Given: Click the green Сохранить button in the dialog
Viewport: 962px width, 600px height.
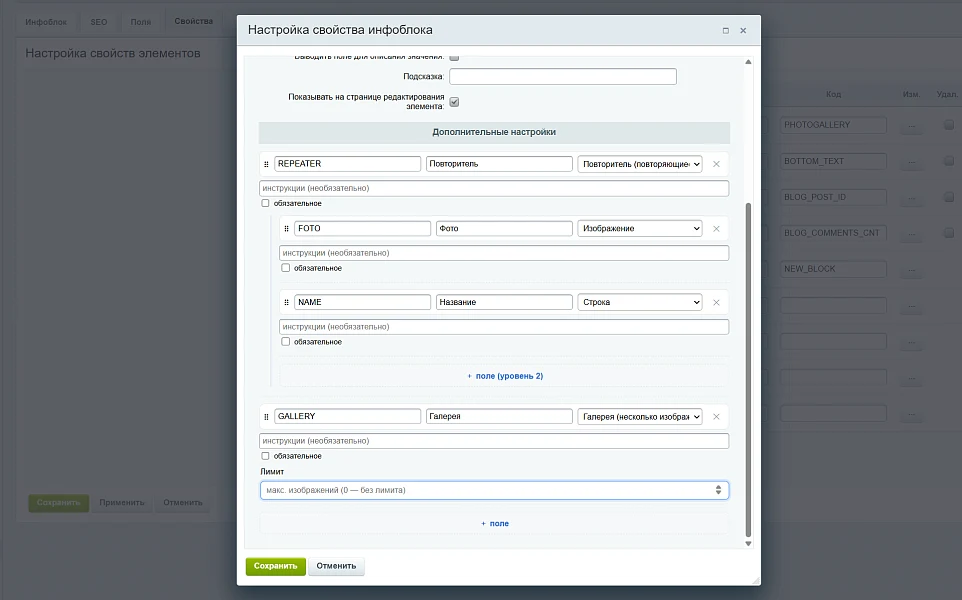Looking at the screenshot, I should coord(275,566).
